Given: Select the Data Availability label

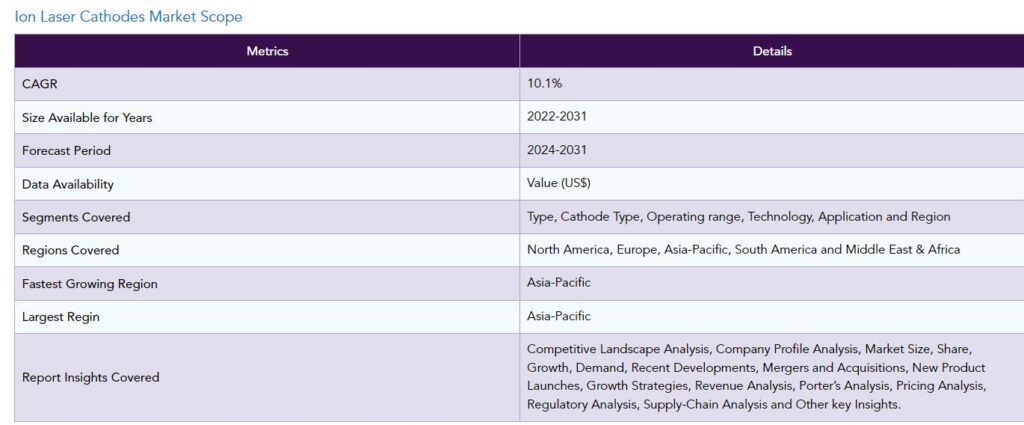Looking at the screenshot, I should (68, 184).
